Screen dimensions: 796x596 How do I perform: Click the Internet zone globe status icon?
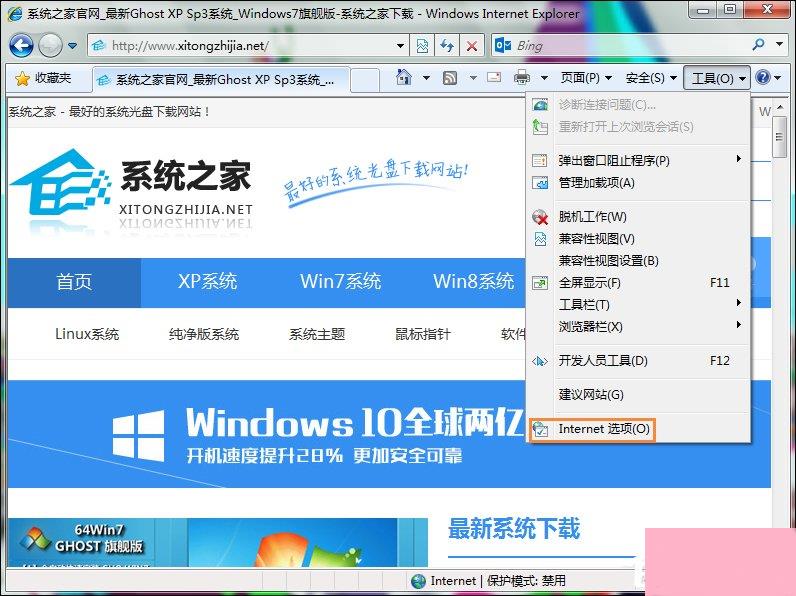click(x=418, y=581)
